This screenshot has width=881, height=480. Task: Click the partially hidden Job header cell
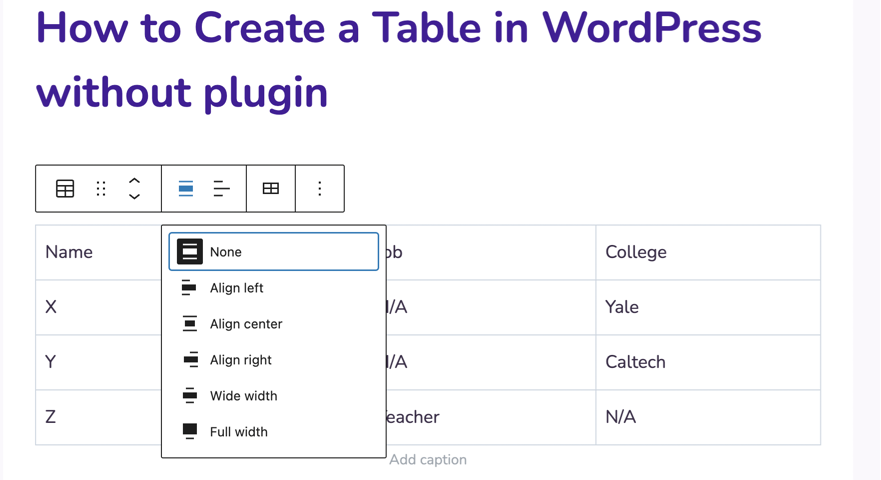(x=491, y=252)
